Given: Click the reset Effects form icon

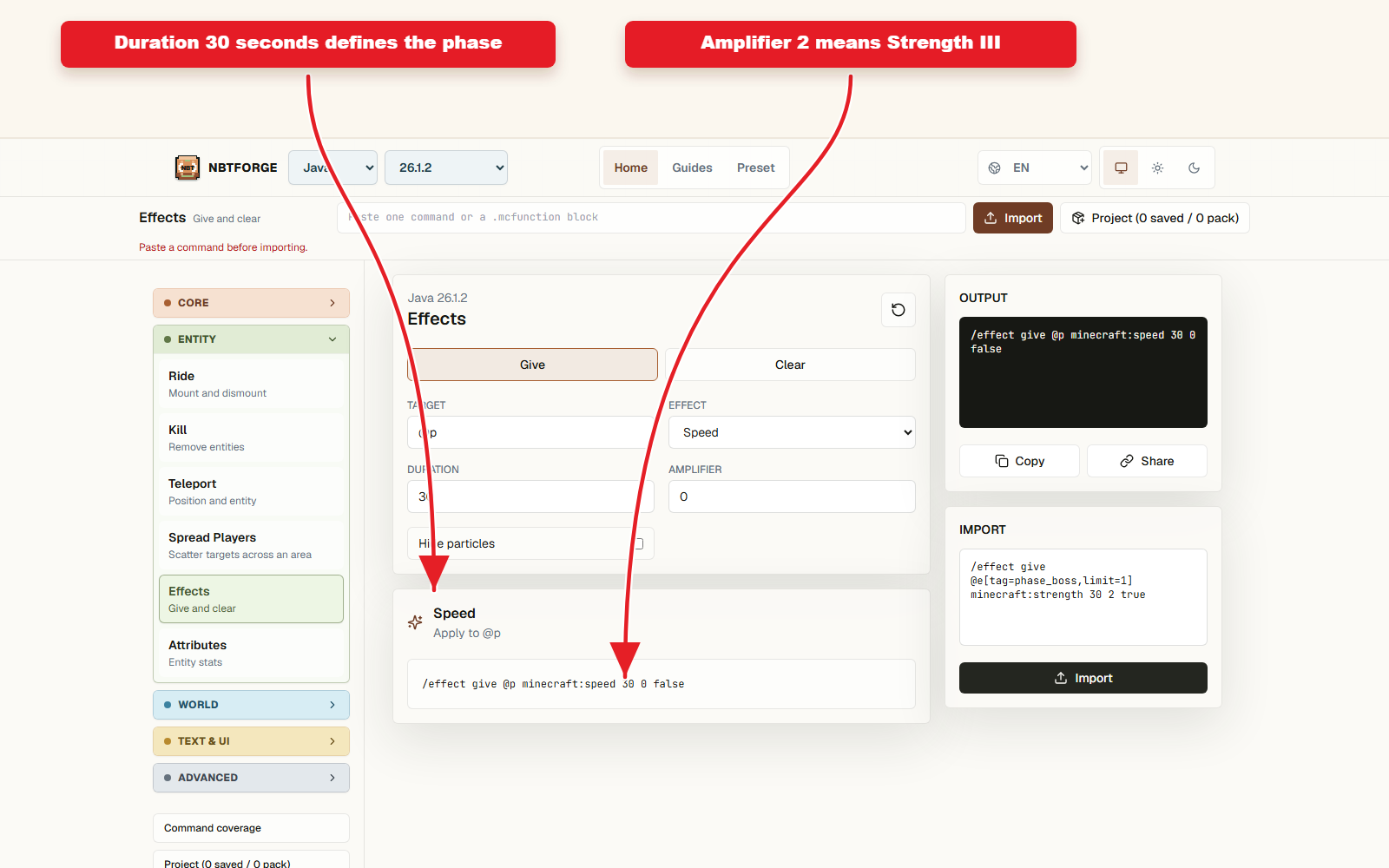Looking at the screenshot, I should (899, 310).
